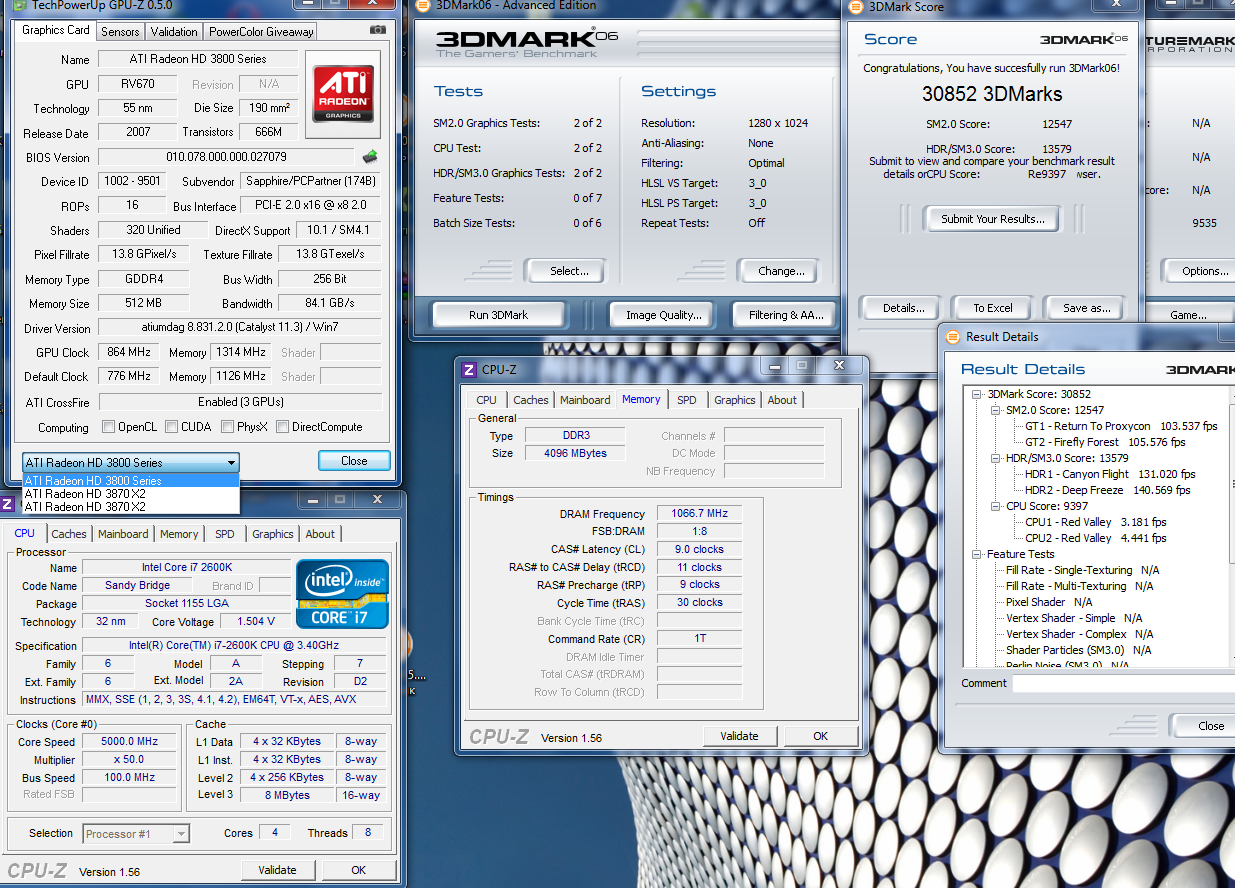This screenshot has width=1235, height=888.
Task: Collapse the Feature Tests tree node
Action: (979, 554)
